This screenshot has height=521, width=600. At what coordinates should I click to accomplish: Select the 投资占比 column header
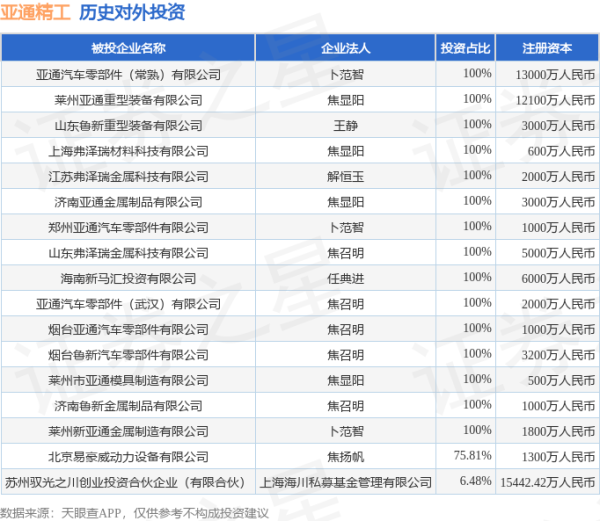click(465, 48)
